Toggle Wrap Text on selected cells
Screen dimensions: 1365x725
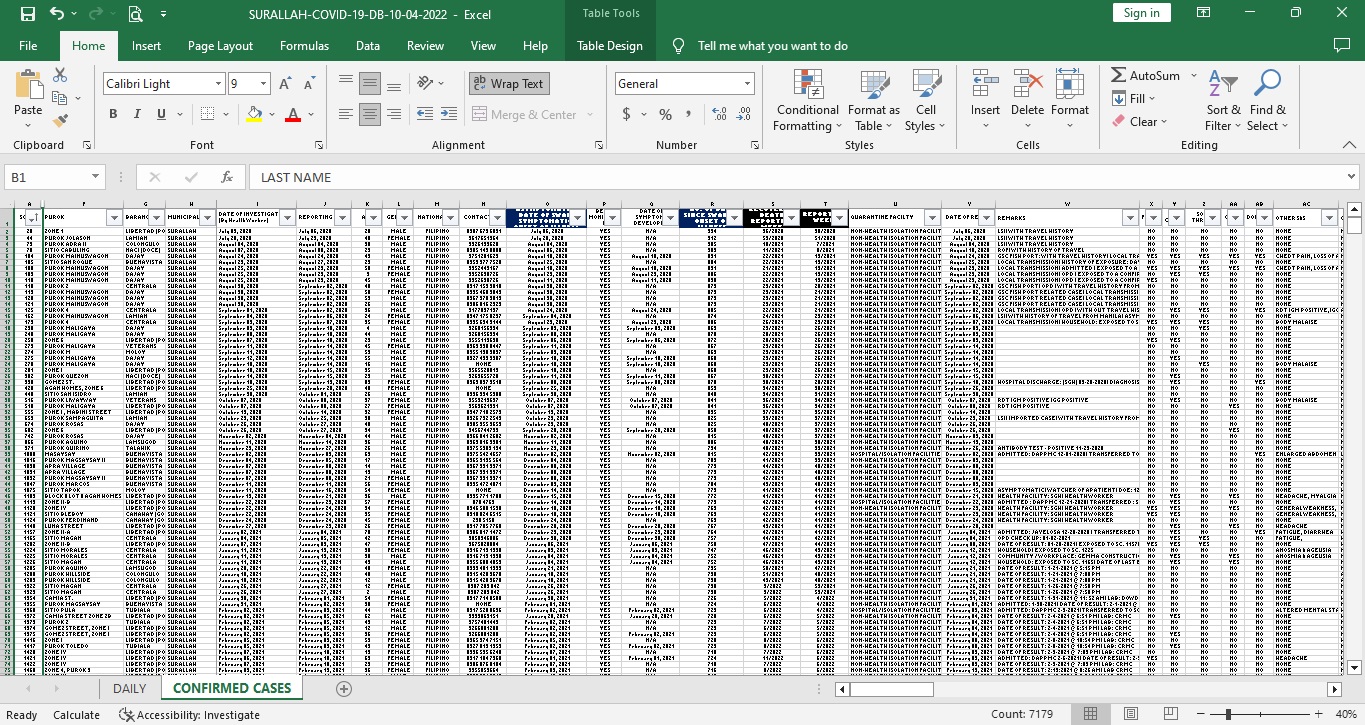coord(508,84)
